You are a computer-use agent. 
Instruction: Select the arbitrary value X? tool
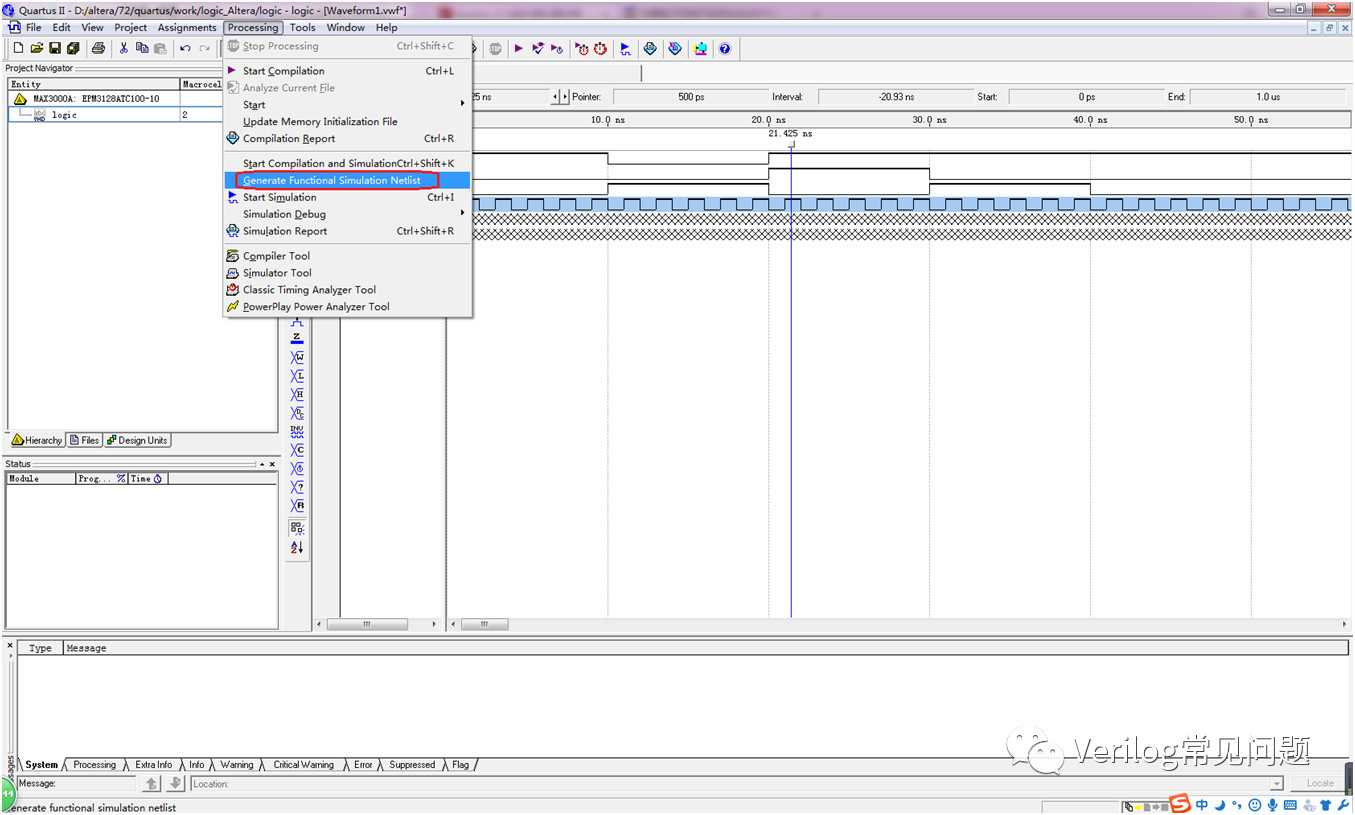click(x=297, y=487)
